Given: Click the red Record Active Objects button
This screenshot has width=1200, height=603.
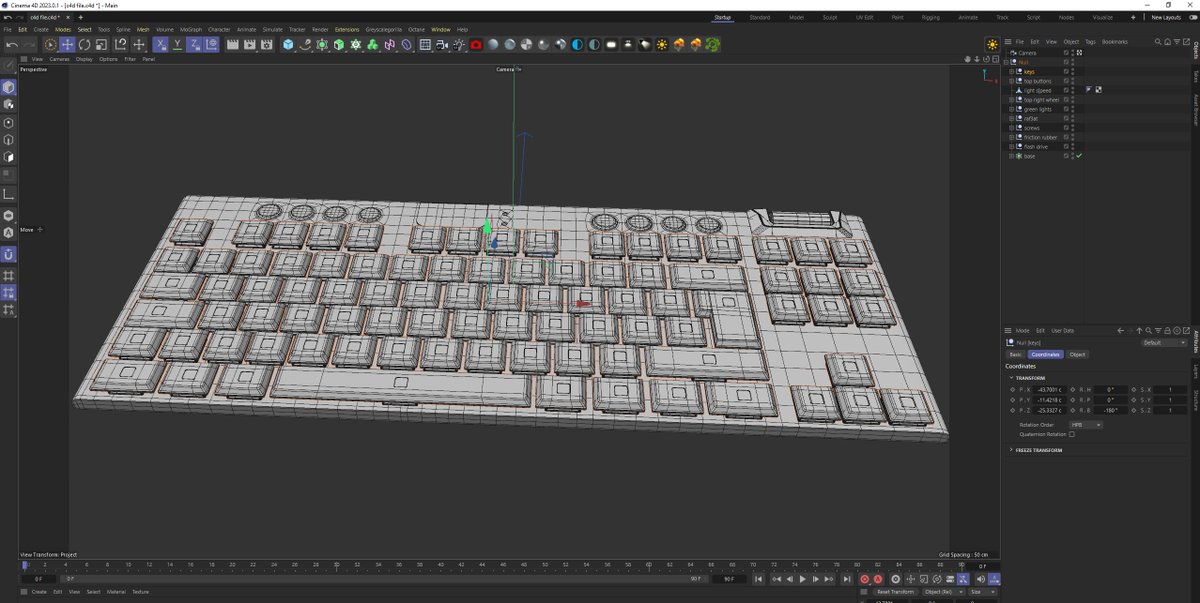Looking at the screenshot, I should pyautogui.click(x=865, y=579).
